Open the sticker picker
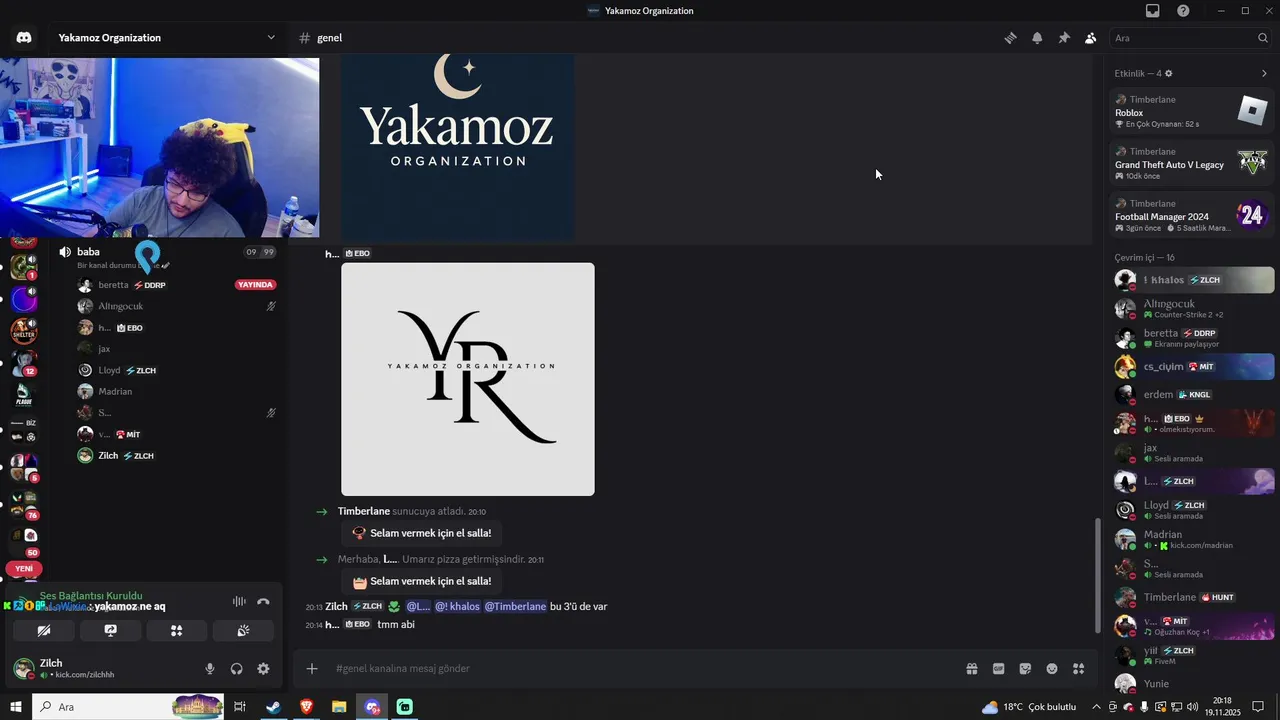1280x720 pixels. pos(1025,669)
